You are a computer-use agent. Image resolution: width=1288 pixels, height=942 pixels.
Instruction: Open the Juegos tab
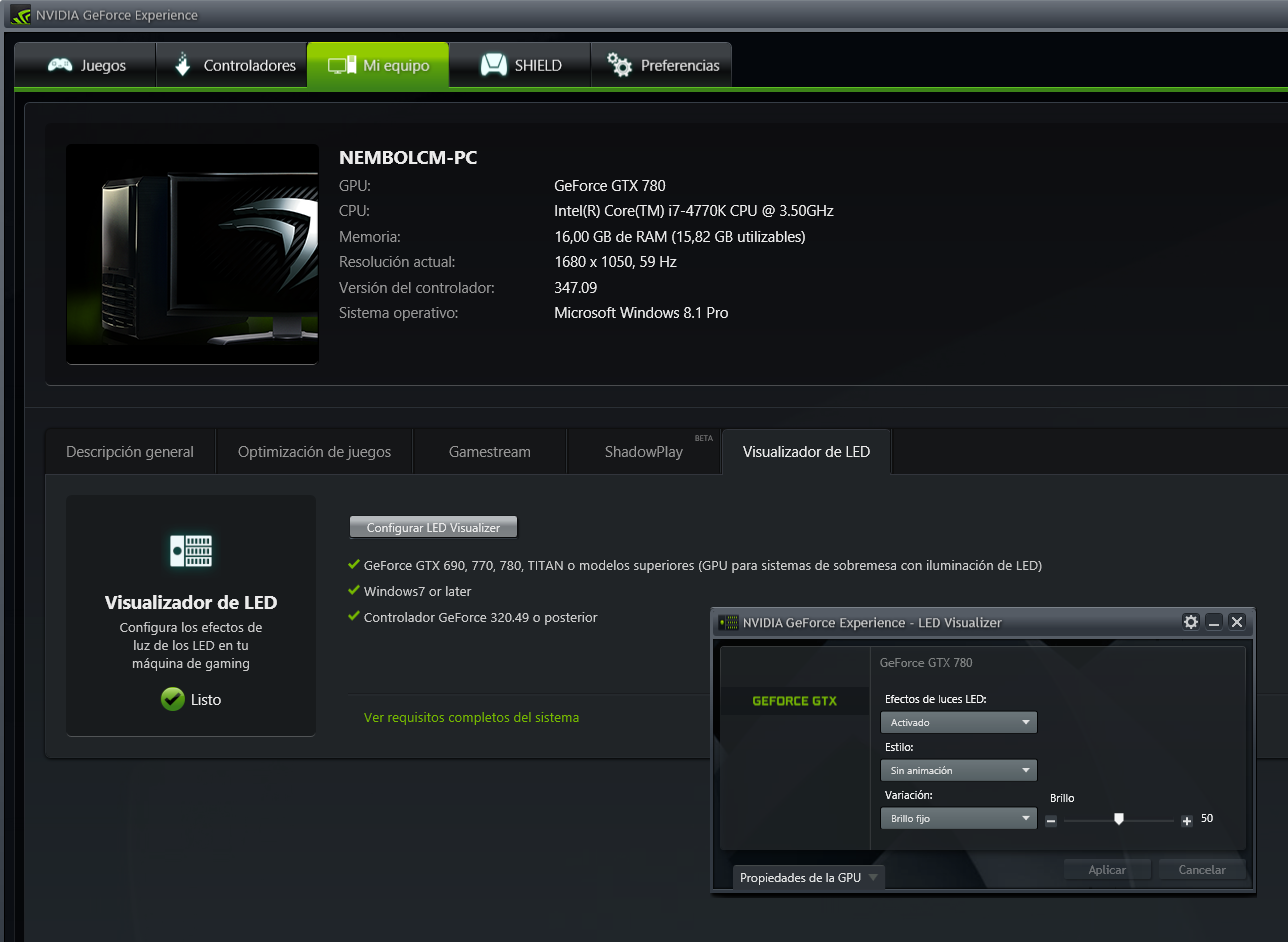pyautogui.click(x=86, y=66)
